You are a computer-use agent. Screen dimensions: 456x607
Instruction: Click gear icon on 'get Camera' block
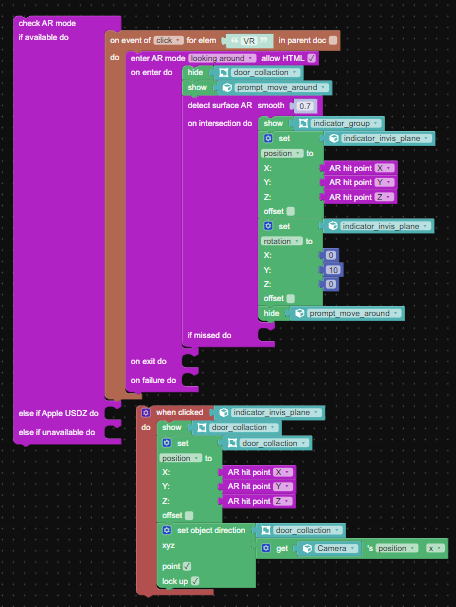266,548
